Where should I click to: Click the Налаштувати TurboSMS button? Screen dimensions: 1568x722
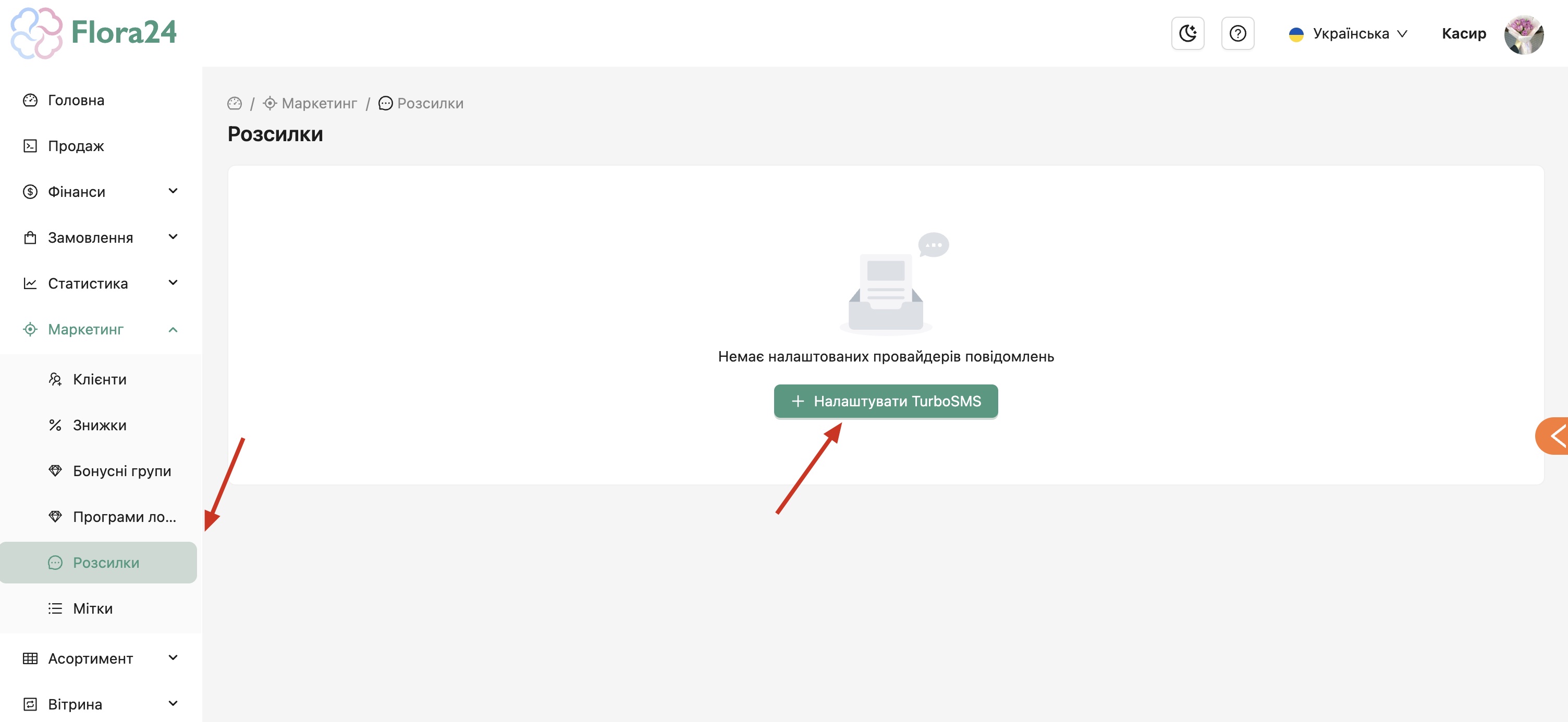[x=886, y=402]
